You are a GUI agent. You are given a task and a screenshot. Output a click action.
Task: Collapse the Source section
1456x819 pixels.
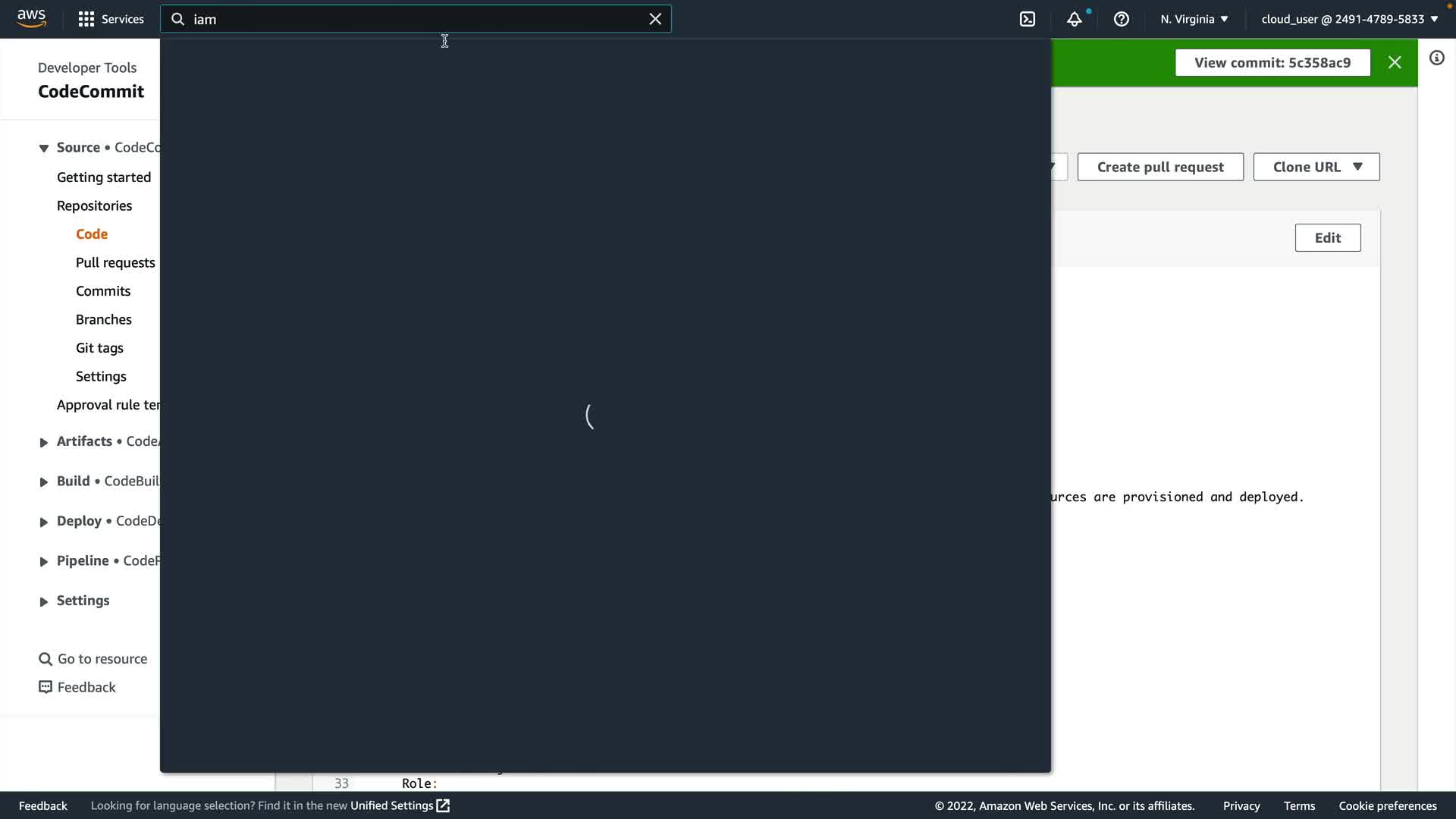point(44,148)
